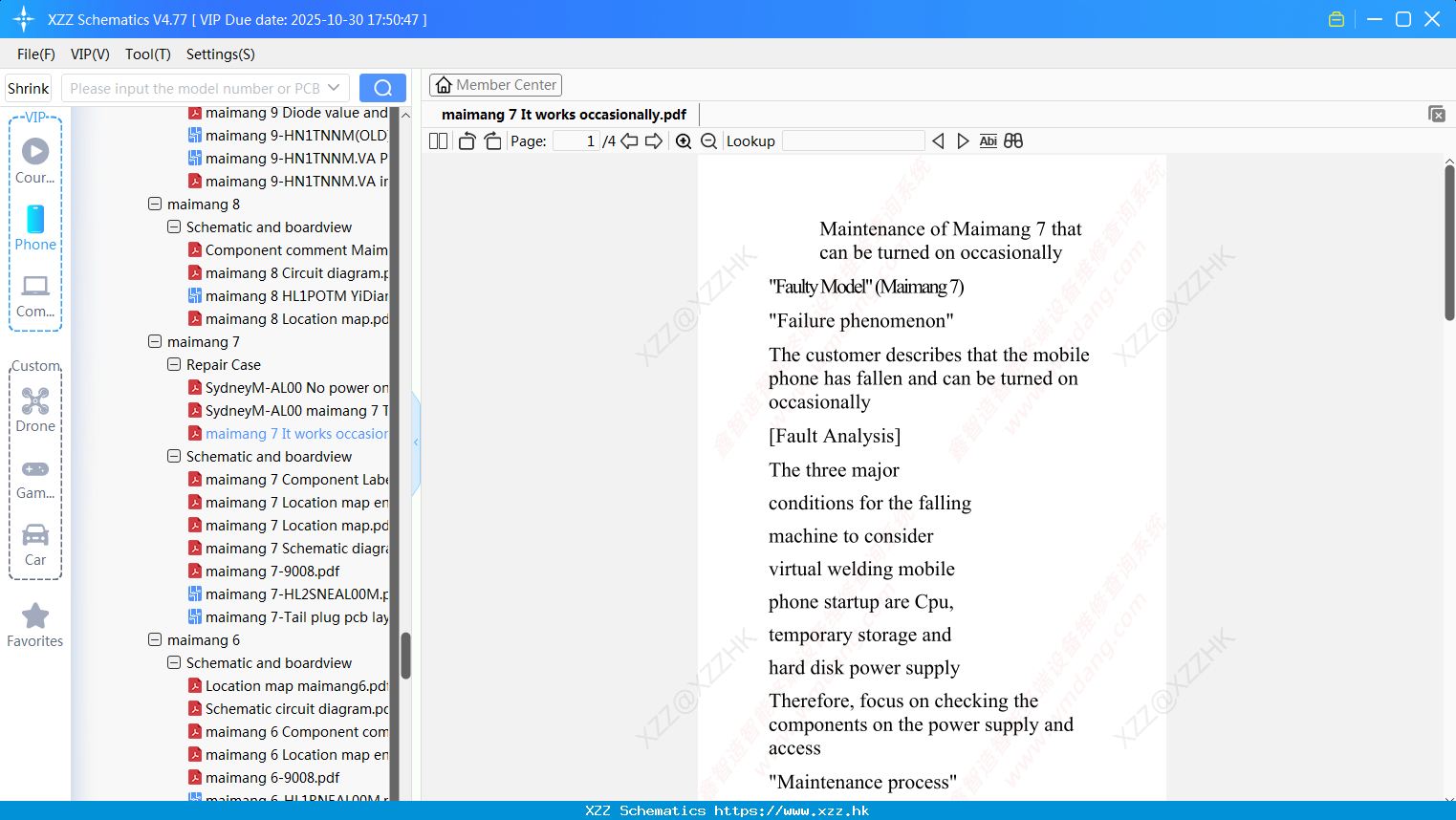Open the Drone category
Viewport: 1456px width, 820px height.
pos(35,410)
